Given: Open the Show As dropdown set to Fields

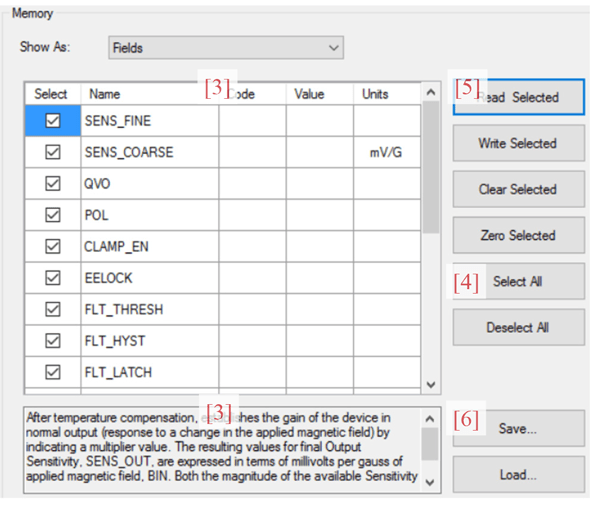Looking at the screenshot, I should tap(226, 48).
